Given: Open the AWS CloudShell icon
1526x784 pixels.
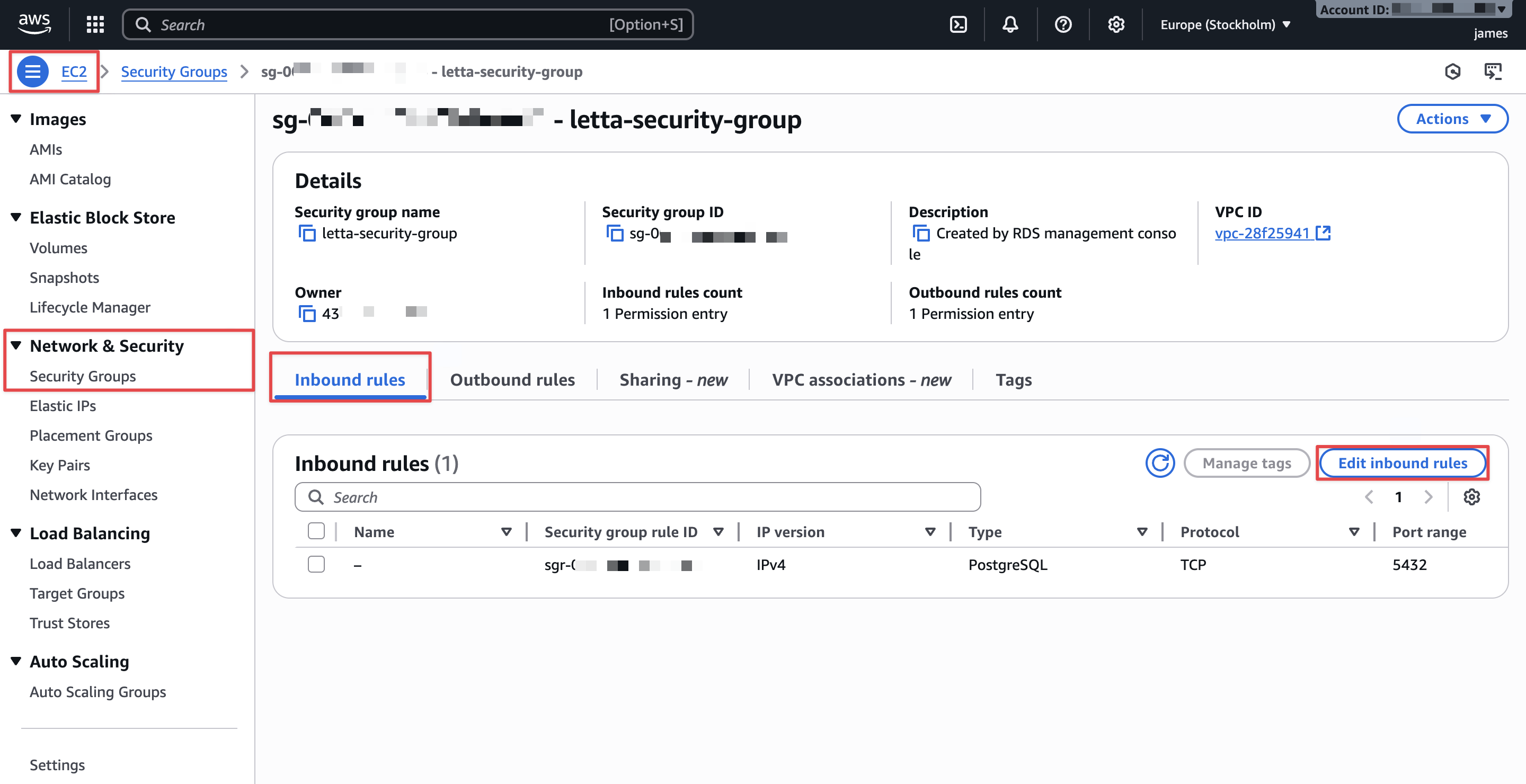Looking at the screenshot, I should click(958, 24).
